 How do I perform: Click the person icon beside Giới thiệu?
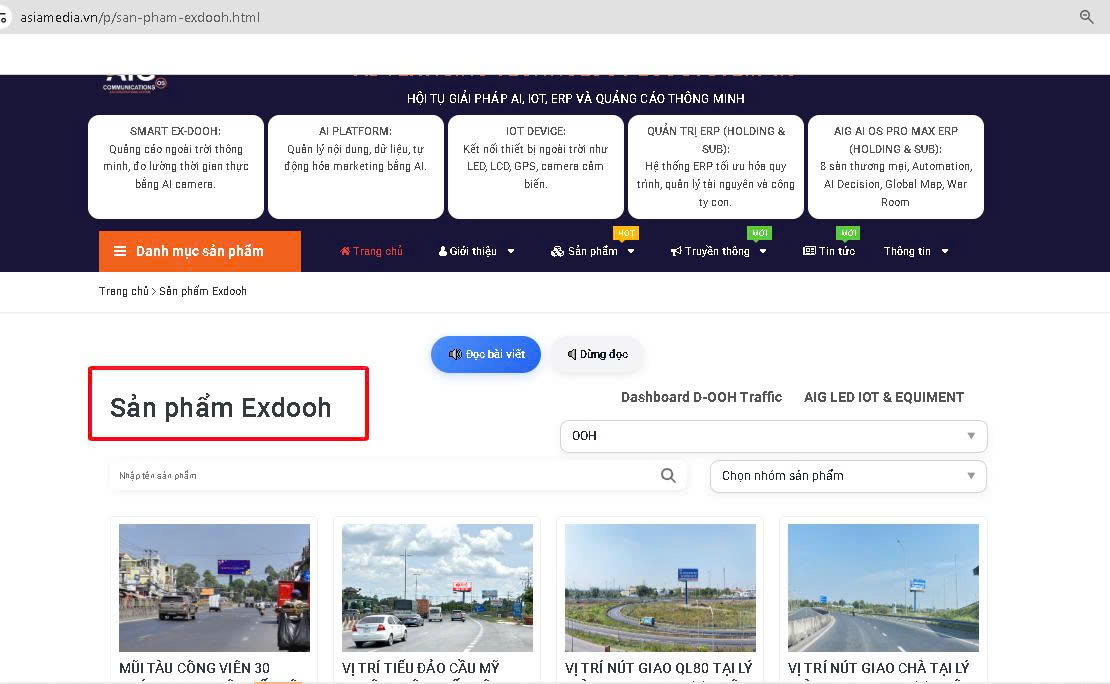[x=442, y=251]
